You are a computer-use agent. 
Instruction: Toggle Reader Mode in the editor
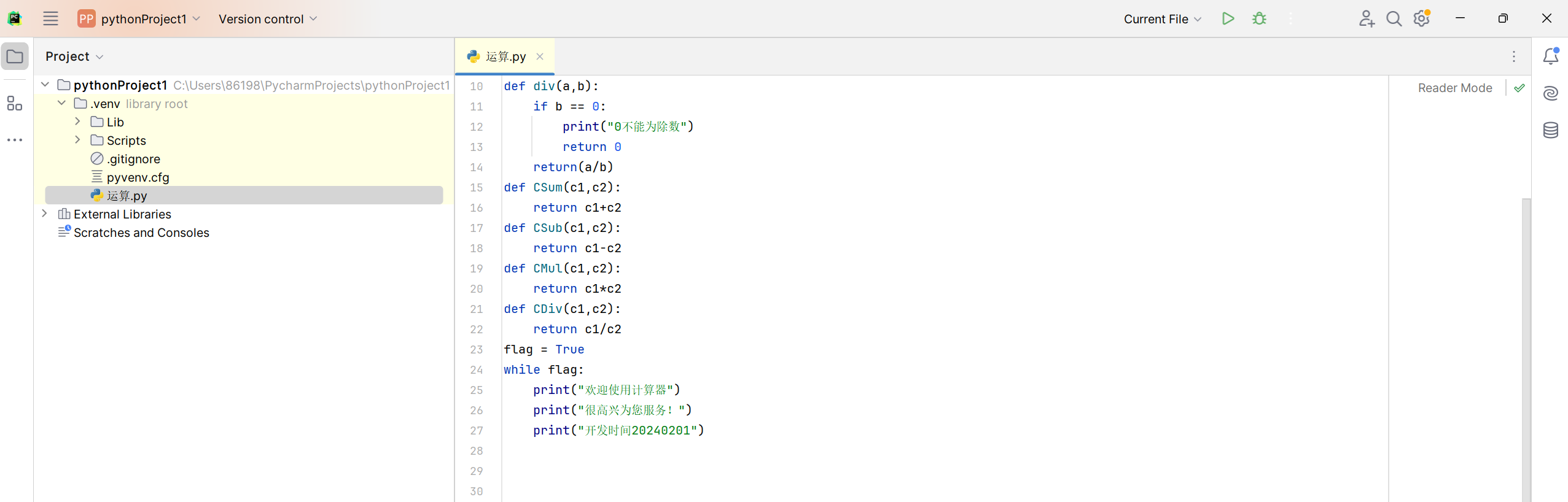tap(1454, 88)
